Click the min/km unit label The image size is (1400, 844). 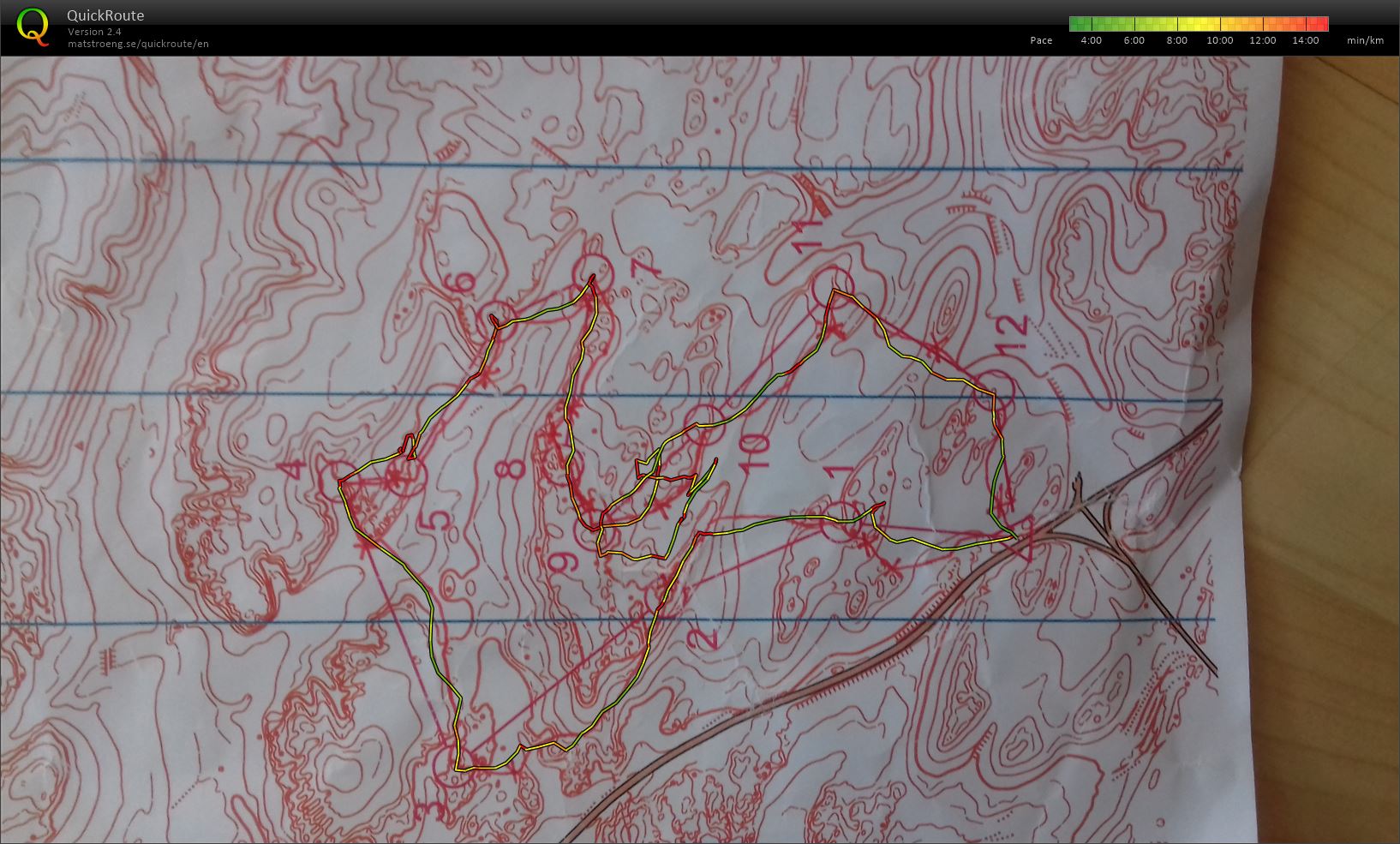(1366, 40)
